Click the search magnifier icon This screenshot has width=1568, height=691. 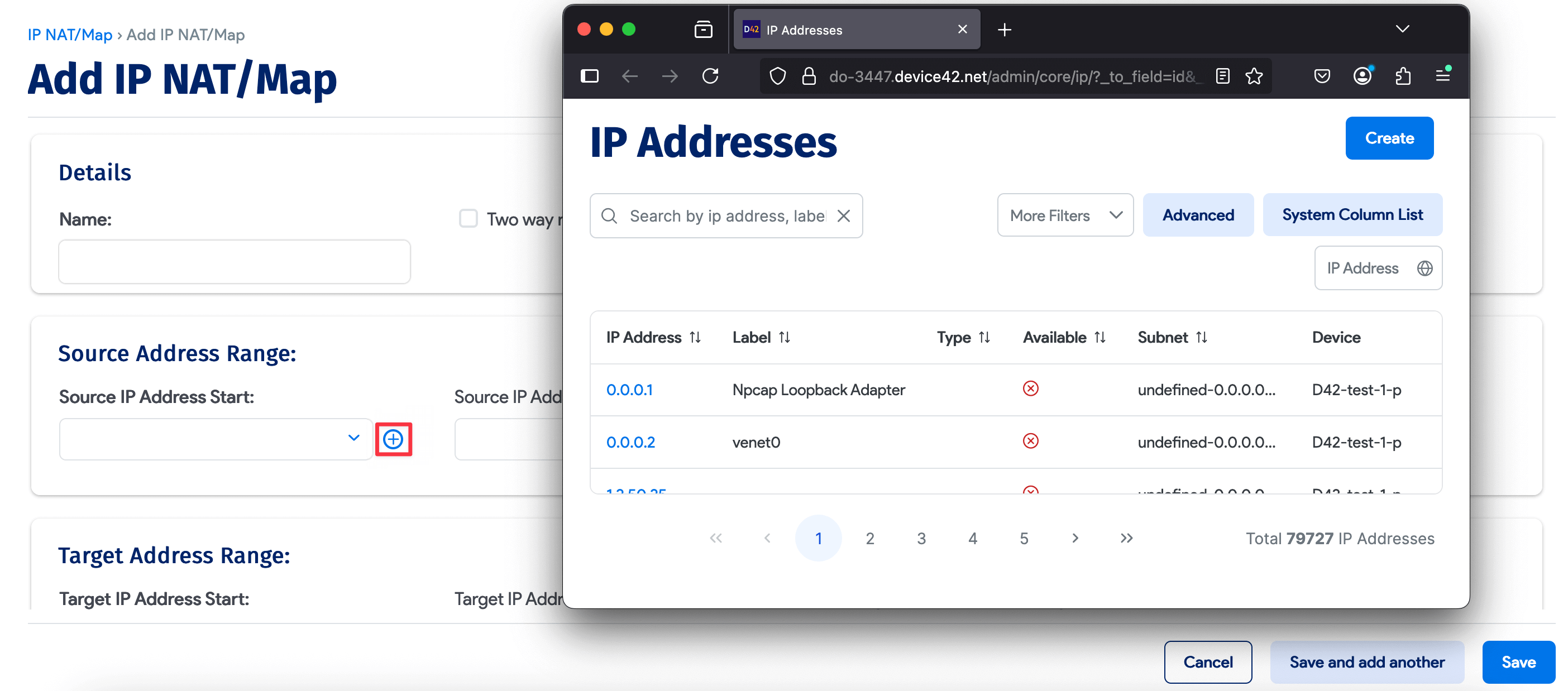(x=609, y=215)
